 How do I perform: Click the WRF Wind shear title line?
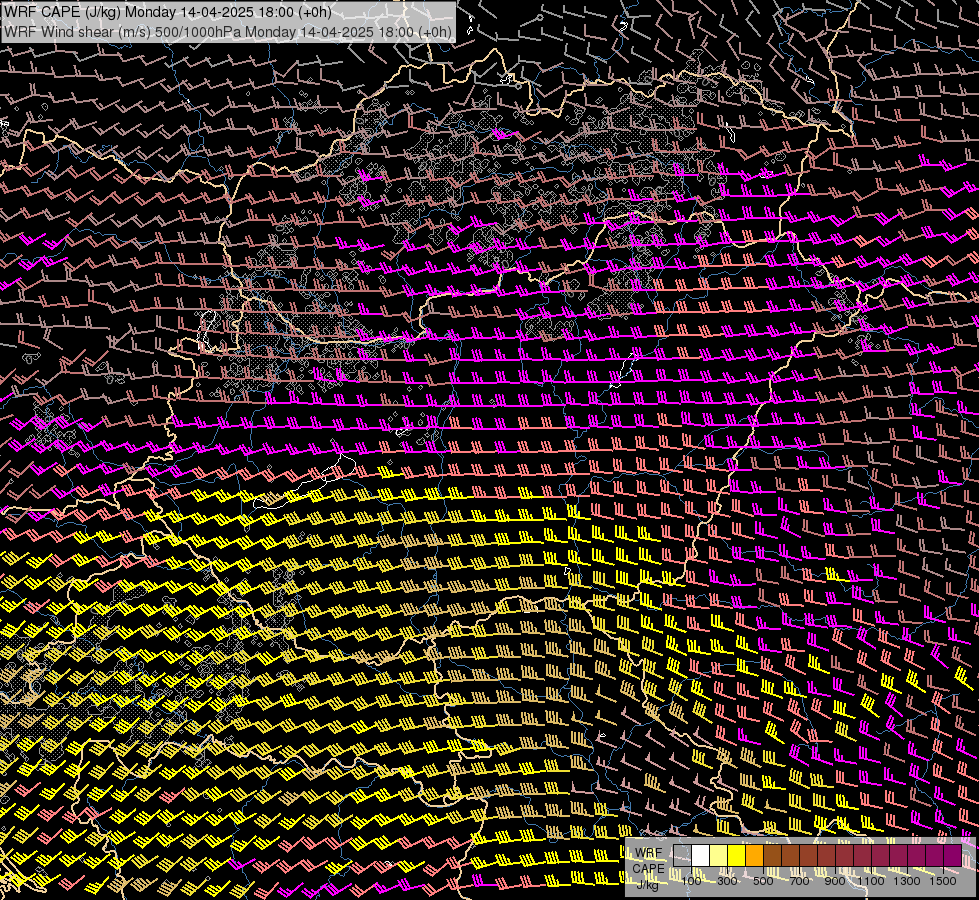pos(228,32)
